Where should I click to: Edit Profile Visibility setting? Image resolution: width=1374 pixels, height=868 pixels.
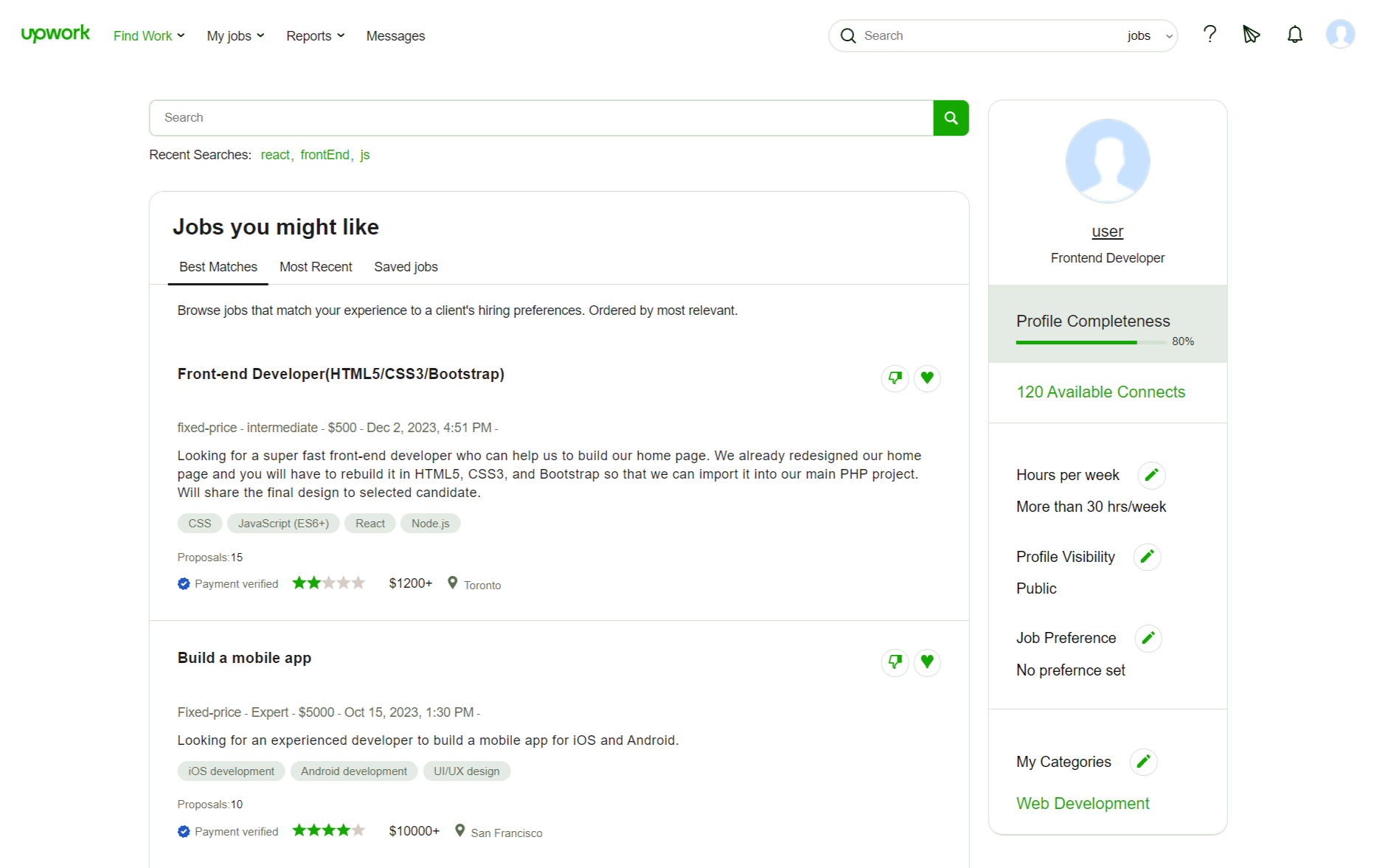coord(1147,557)
